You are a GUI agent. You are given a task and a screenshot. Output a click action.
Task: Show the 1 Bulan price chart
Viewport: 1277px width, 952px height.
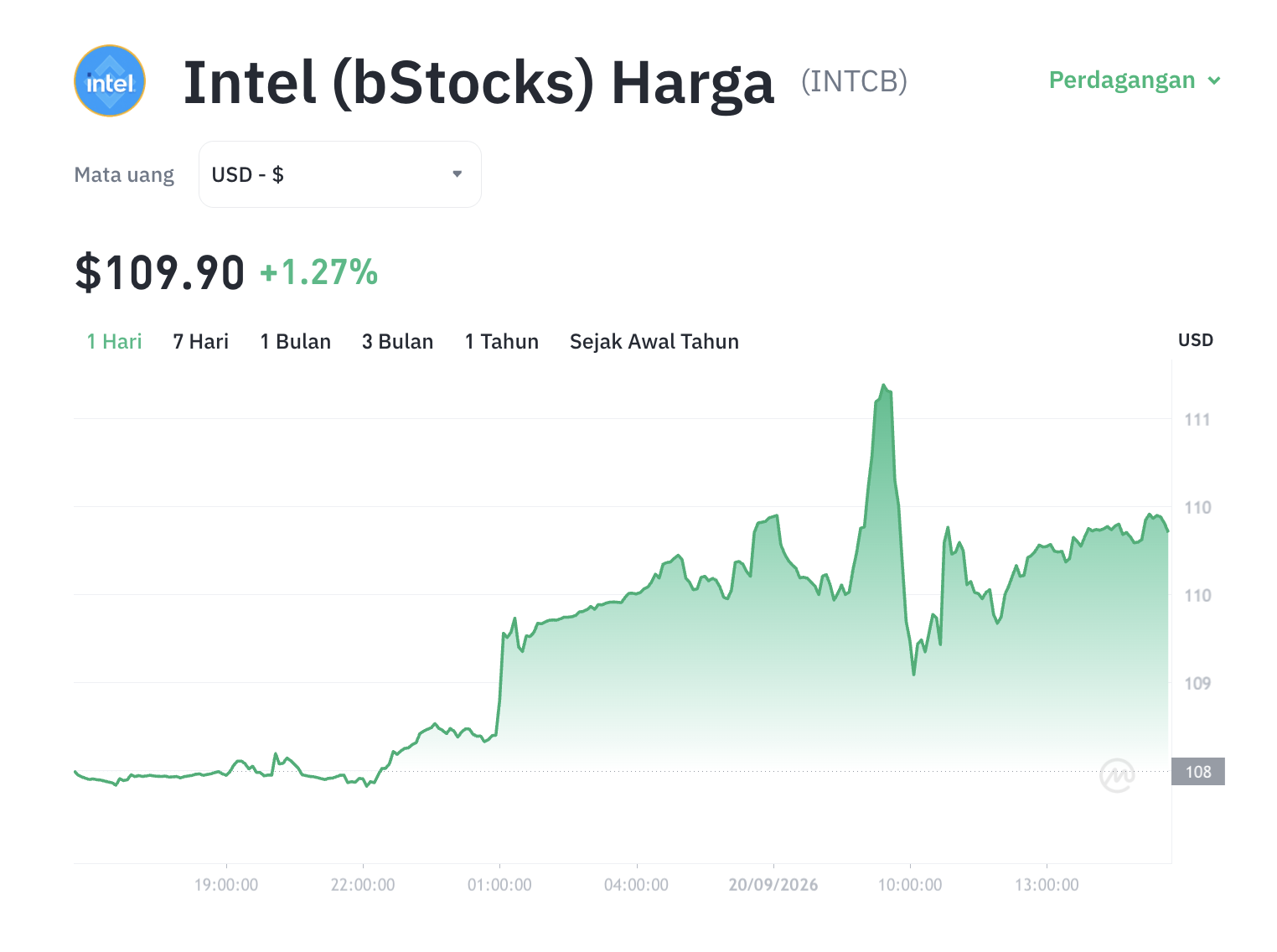296,342
